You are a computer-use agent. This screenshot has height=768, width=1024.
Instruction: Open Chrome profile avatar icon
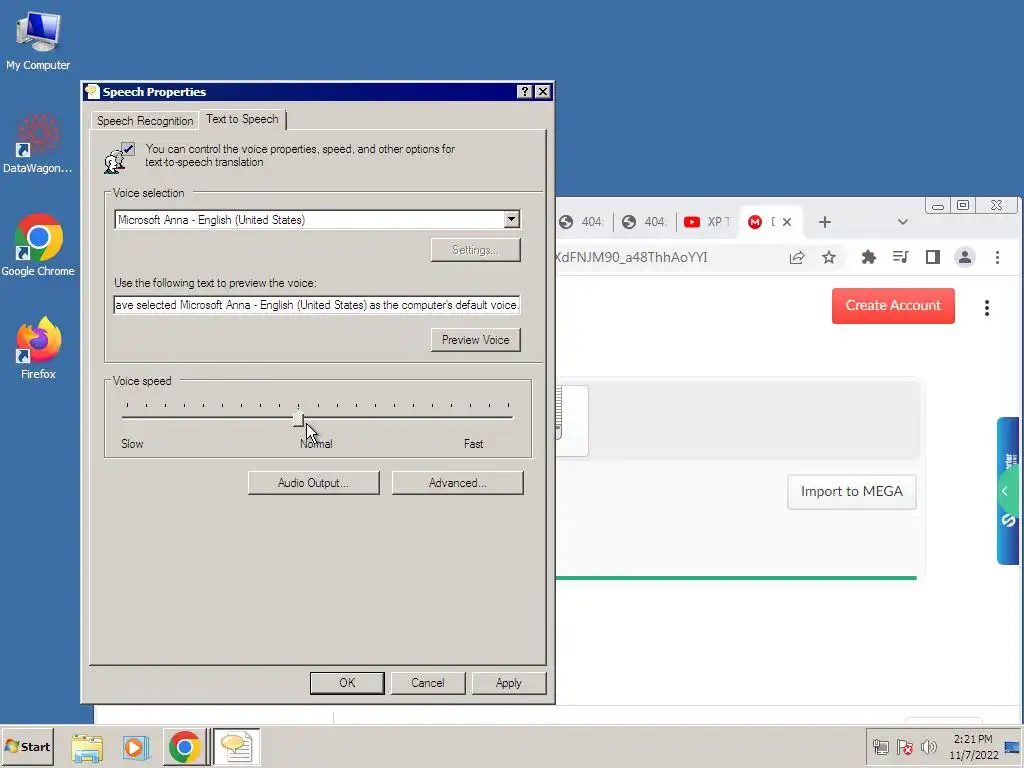[x=965, y=257]
